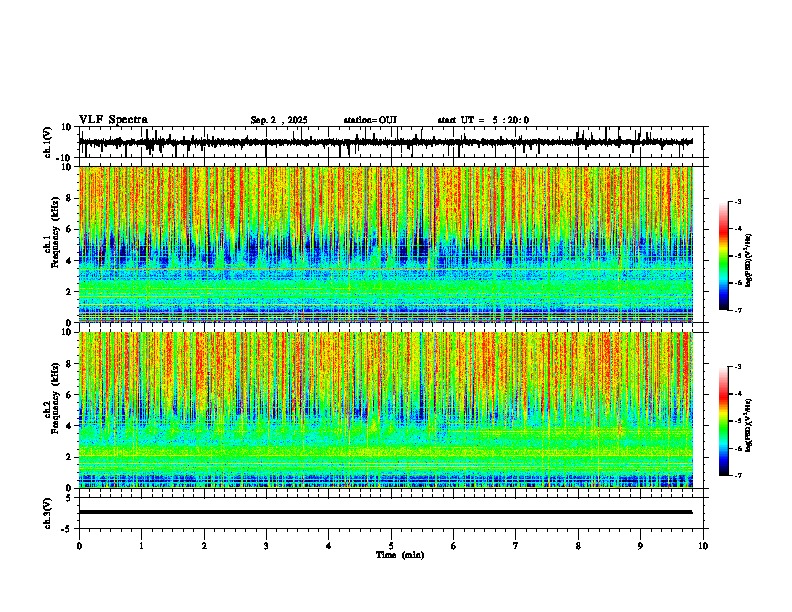Click the ch.1 frequency spectrogram panel
Image resolution: width=792 pixels, height=612 pixels.
[x=386, y=244]
